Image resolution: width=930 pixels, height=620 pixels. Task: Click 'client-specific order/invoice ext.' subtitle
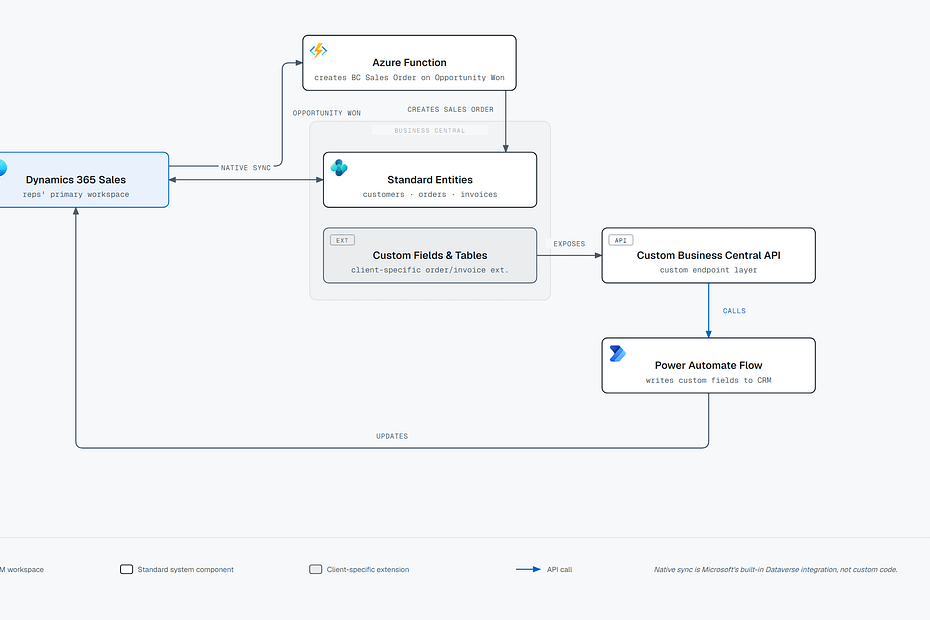point(430,270)
